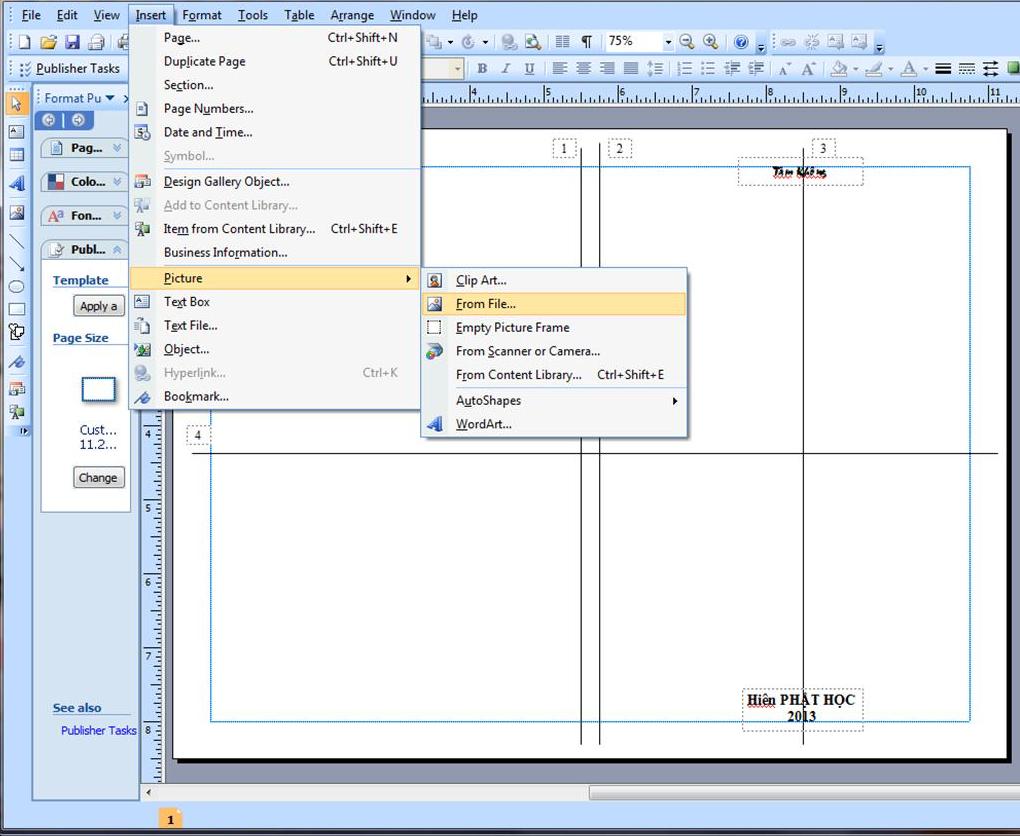The width and height of the screenshot is (1020, 836).
Task: Open a file with the Open folder icon
Action: pos(48,42)
